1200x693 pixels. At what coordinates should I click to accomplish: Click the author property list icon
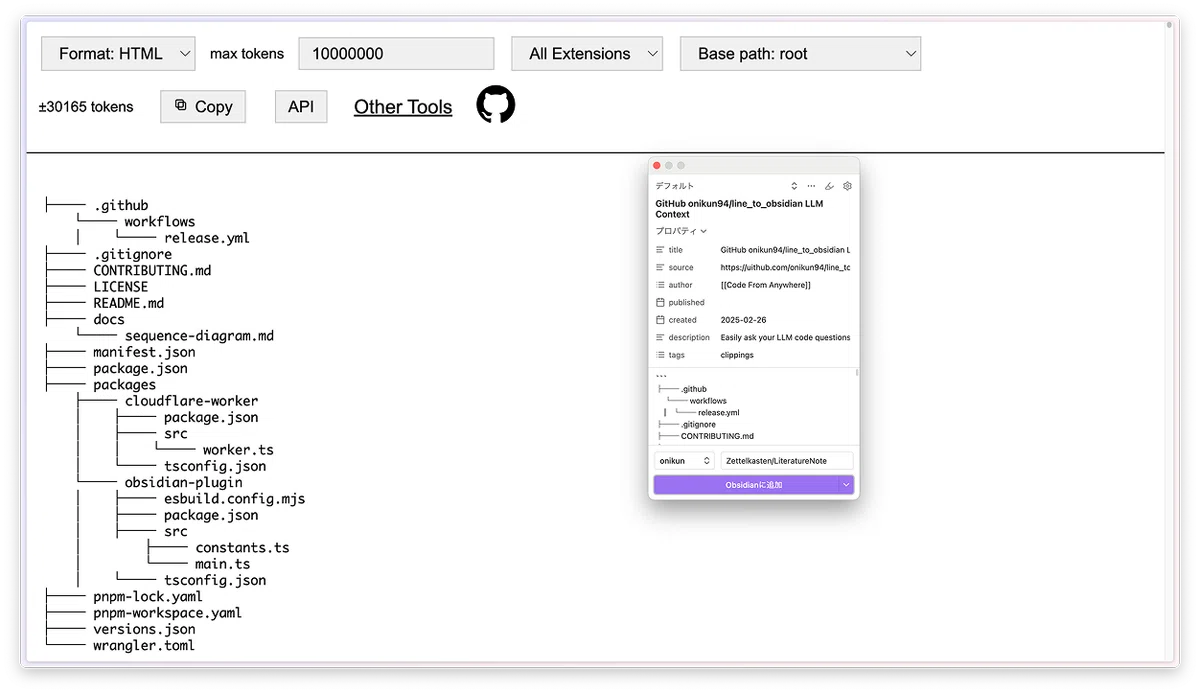(660, 285)
